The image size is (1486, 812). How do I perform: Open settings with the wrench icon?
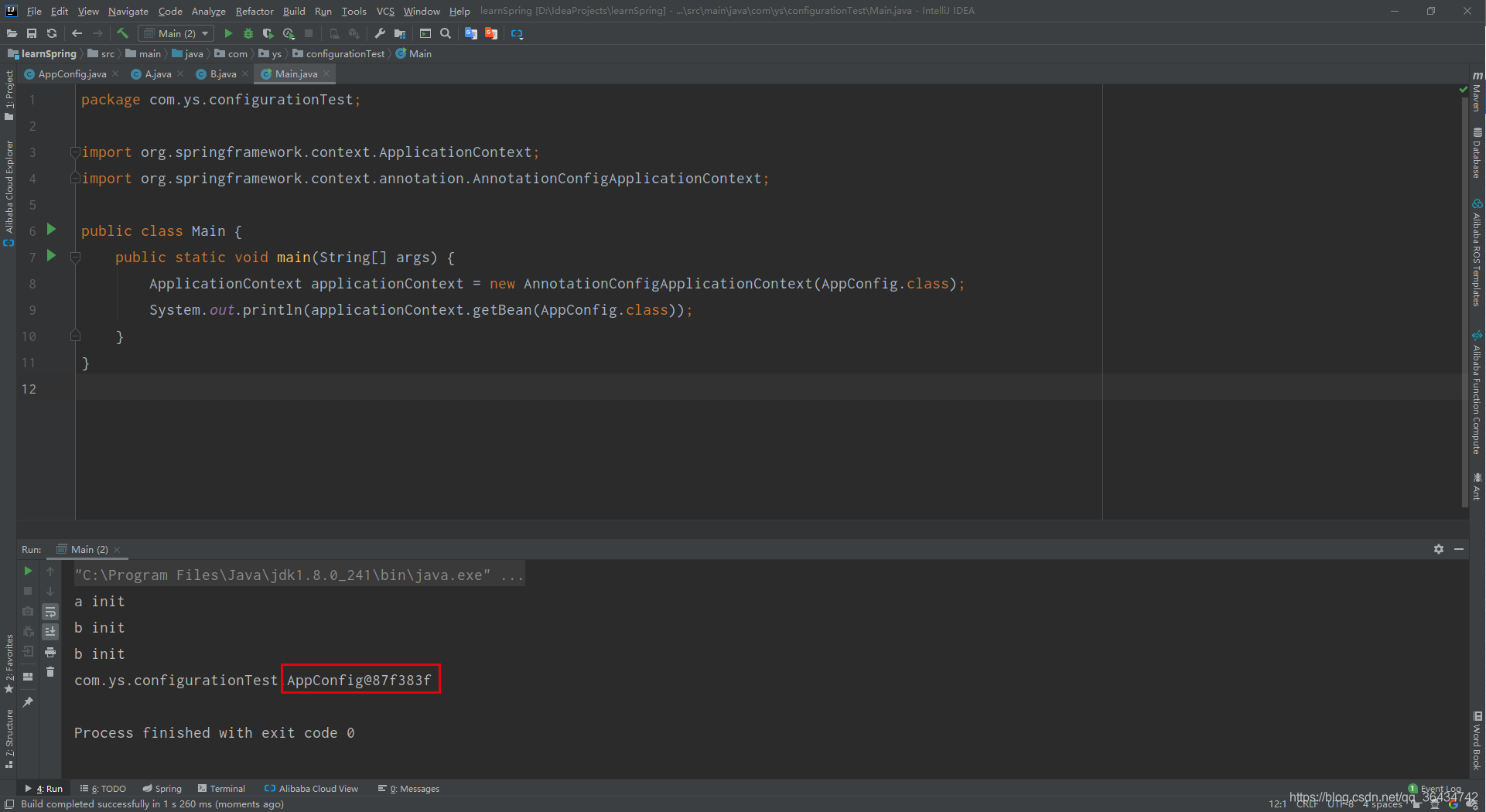point(380,33)
